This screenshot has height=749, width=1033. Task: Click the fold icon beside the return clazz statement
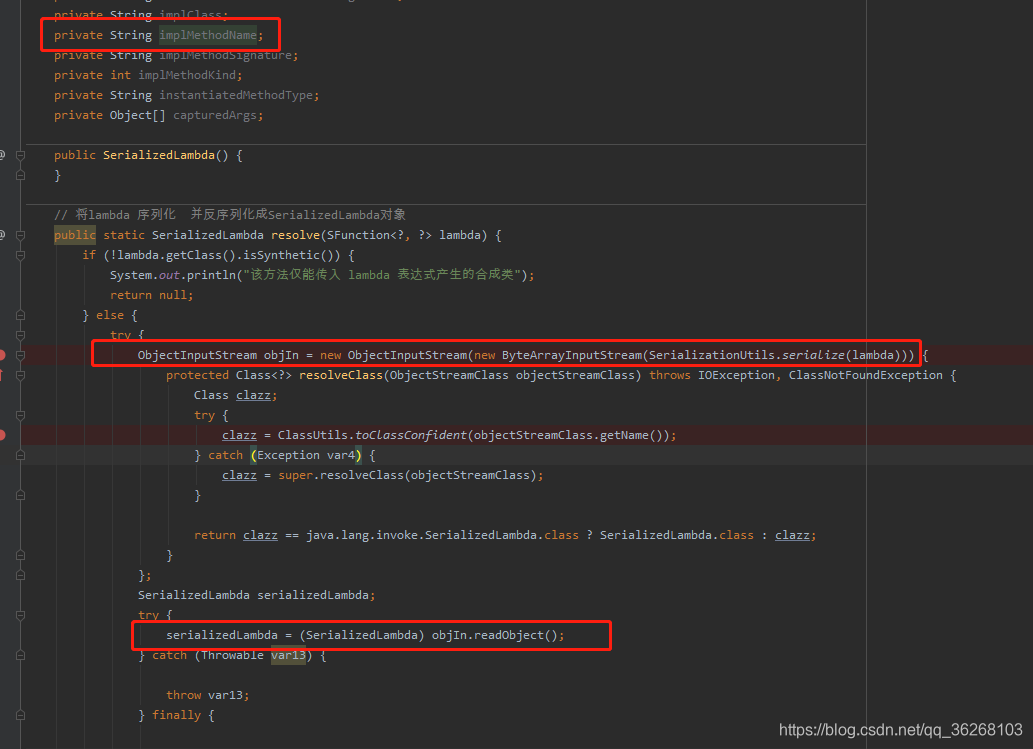[20, 553]
